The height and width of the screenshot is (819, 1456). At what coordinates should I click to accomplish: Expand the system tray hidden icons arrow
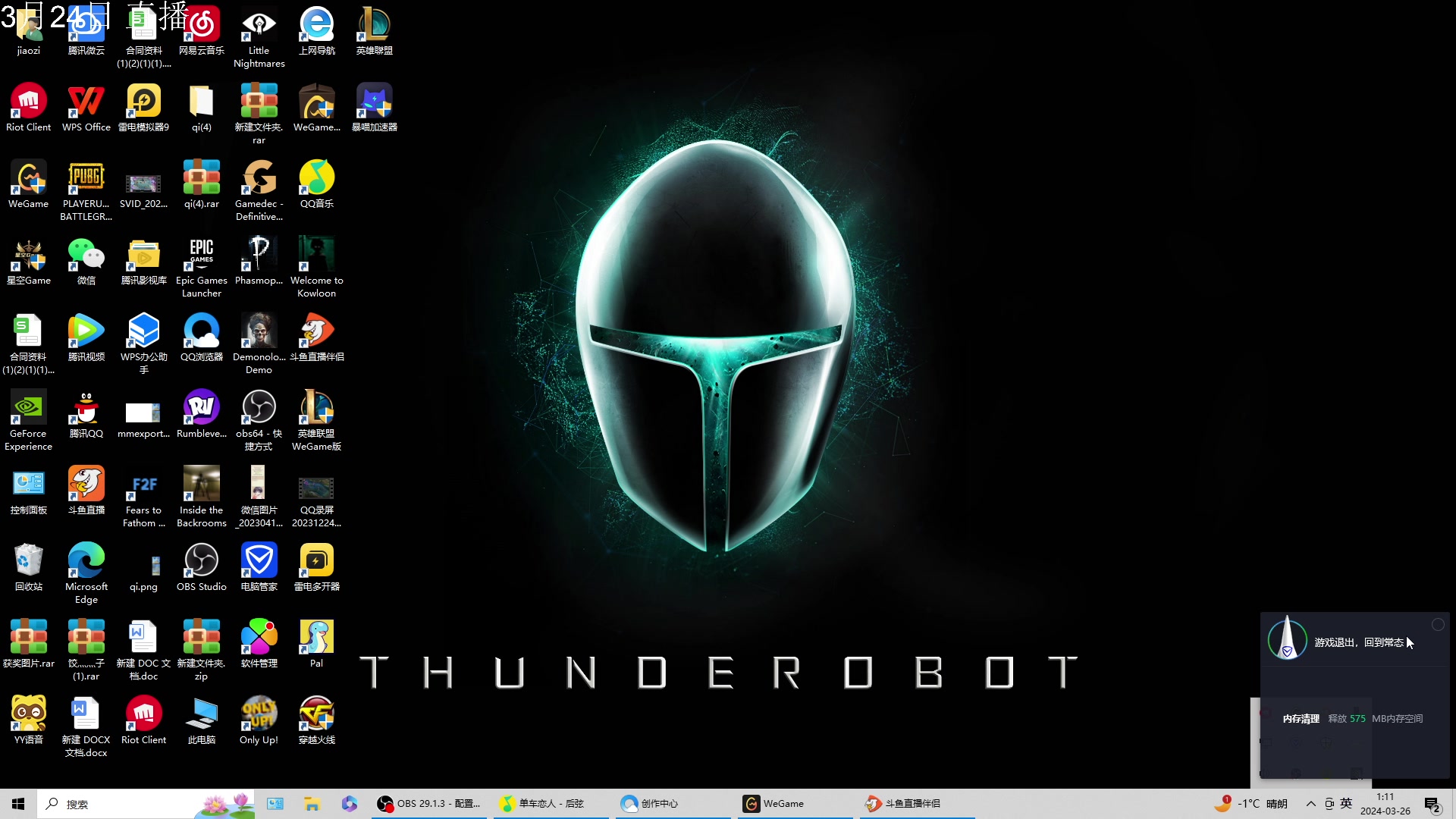click(1310, 804)
